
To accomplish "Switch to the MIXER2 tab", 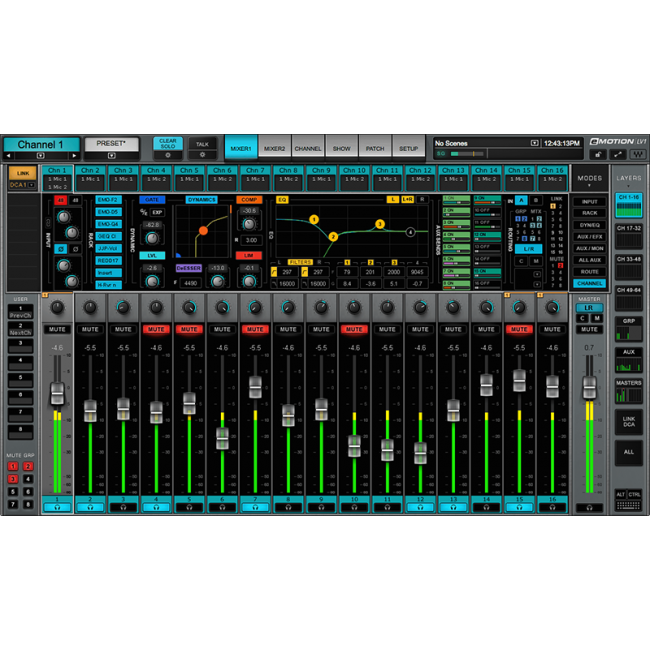I will [274, 148].
